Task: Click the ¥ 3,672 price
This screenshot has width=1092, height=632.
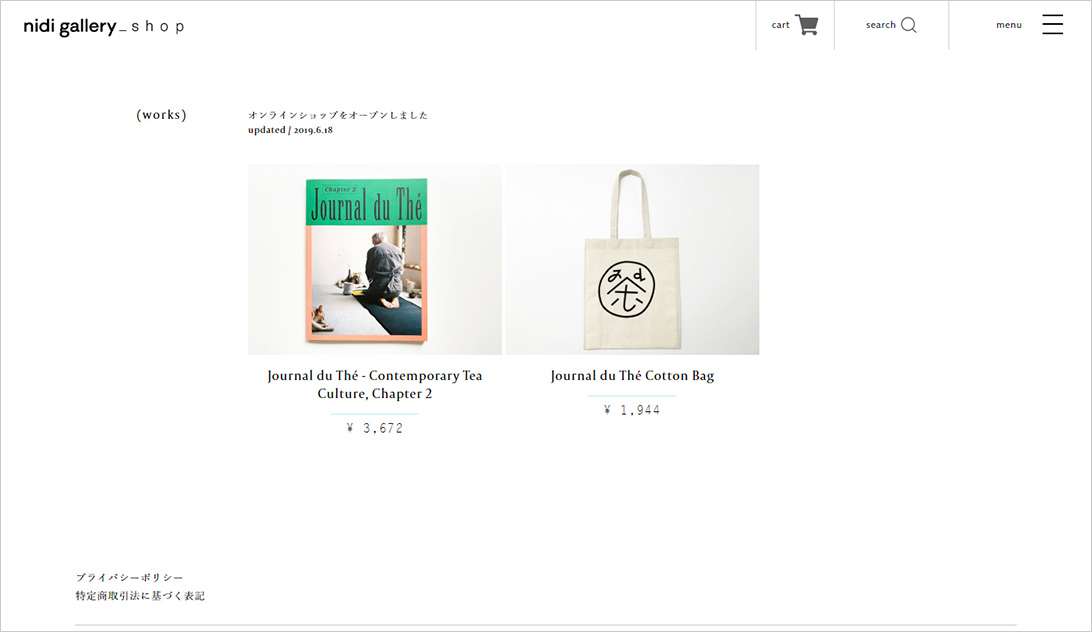Action: (375, 428)
